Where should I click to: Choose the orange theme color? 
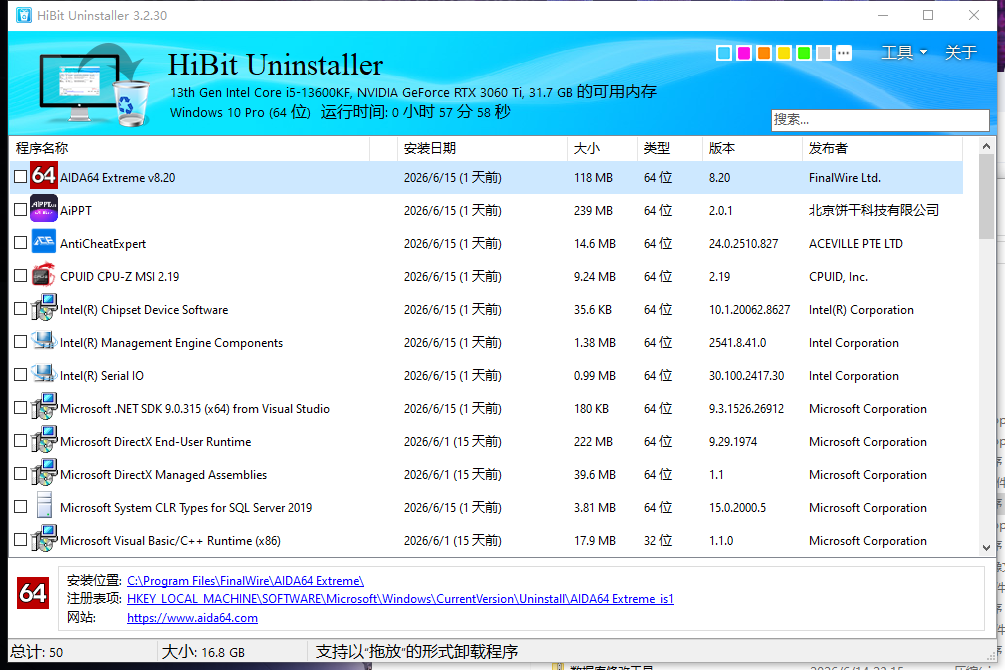pos(764,53)
